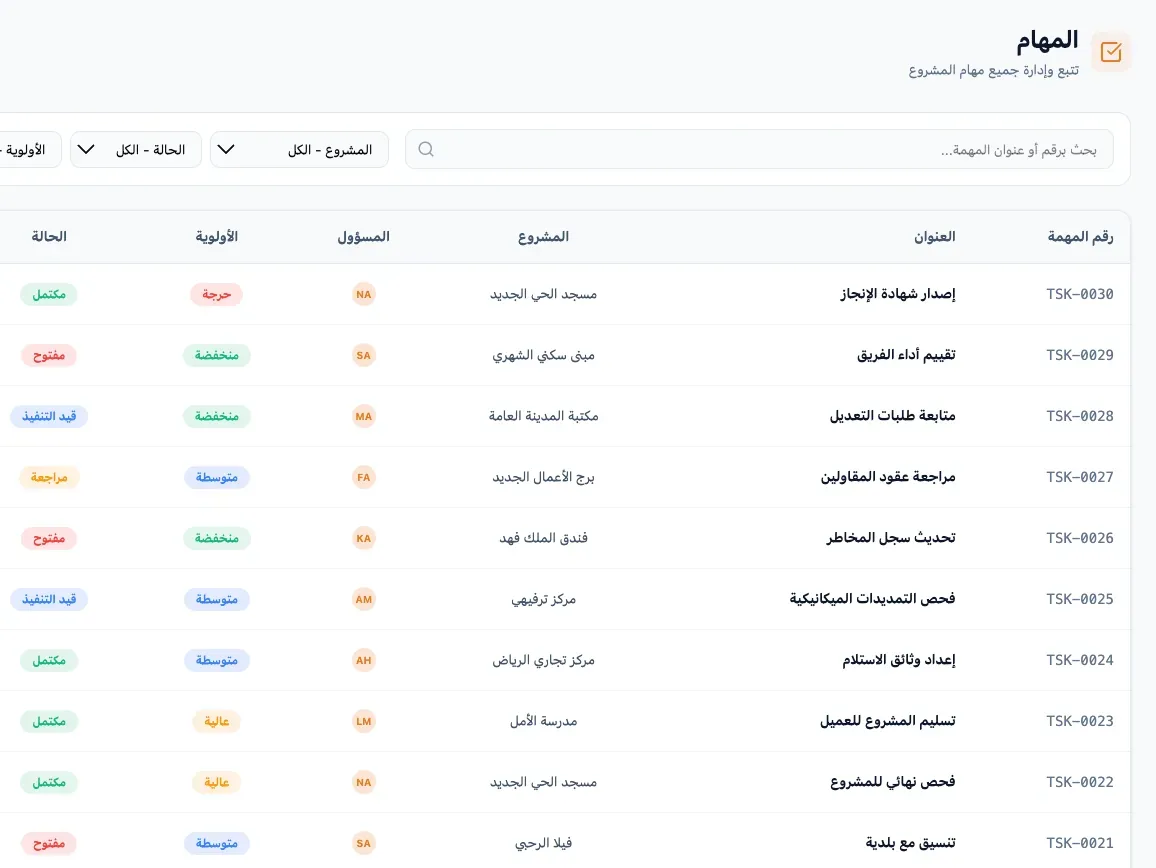Open task TSK-0023
The width and height of the screenshot is (1156, 868).
(x=1080, y=721)
